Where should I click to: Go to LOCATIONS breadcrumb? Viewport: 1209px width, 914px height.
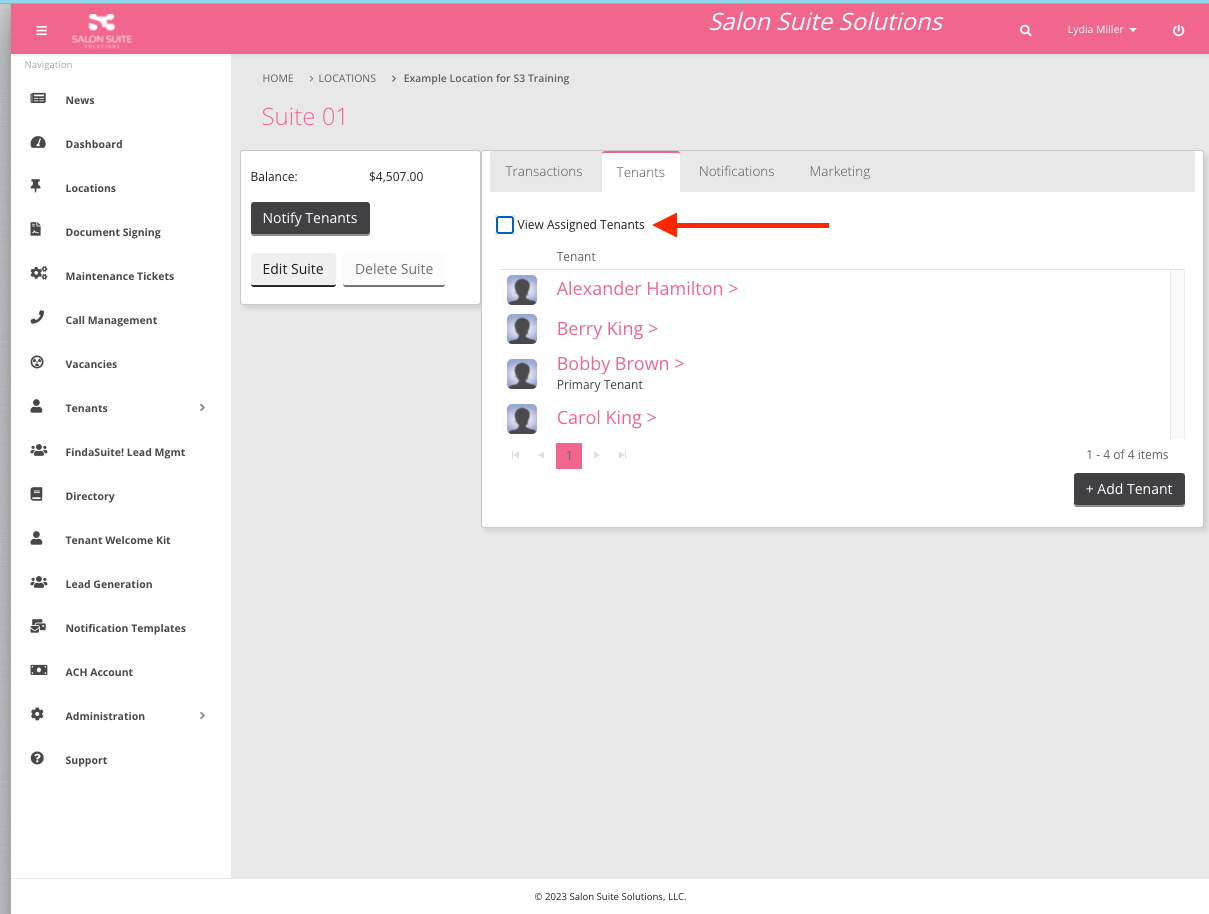click(347, 78)
